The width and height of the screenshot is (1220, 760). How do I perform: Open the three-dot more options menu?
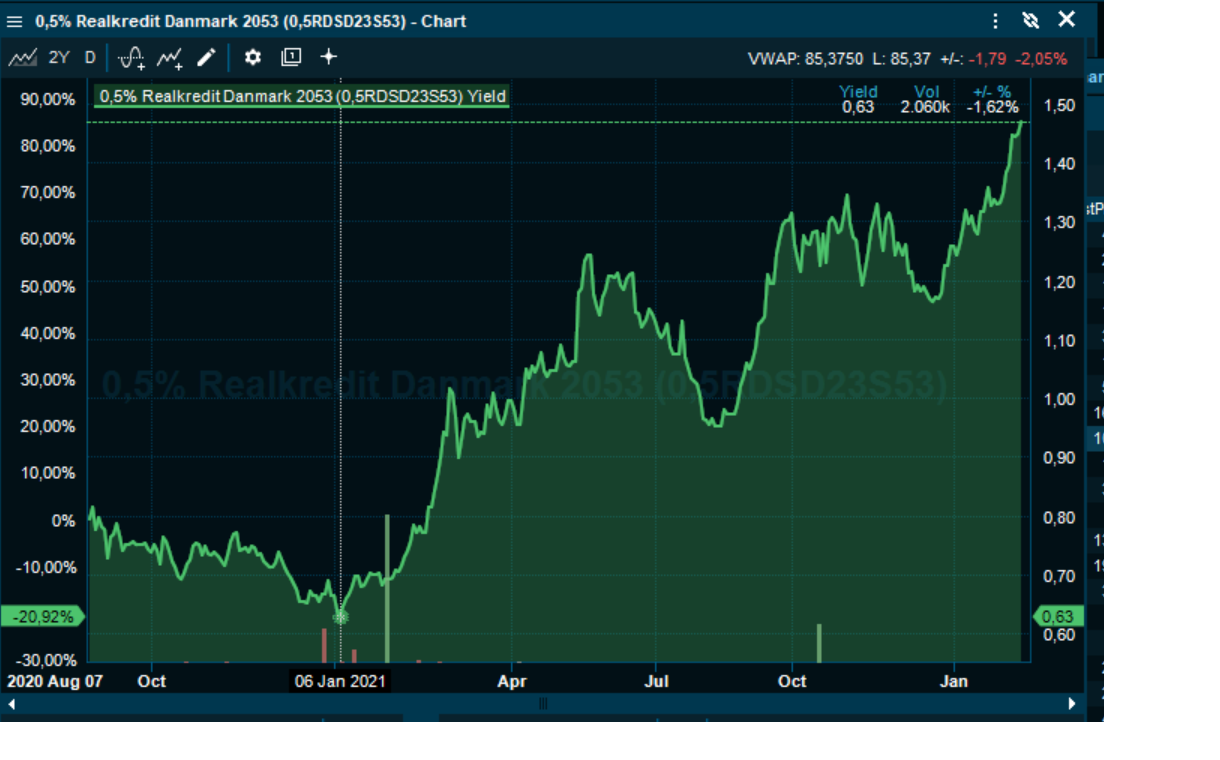995,21
